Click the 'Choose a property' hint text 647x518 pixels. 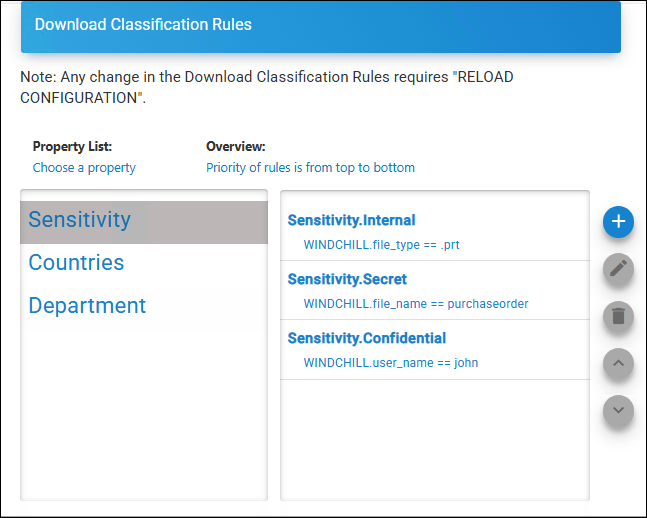pyautogui.click(x=84, y=168)
